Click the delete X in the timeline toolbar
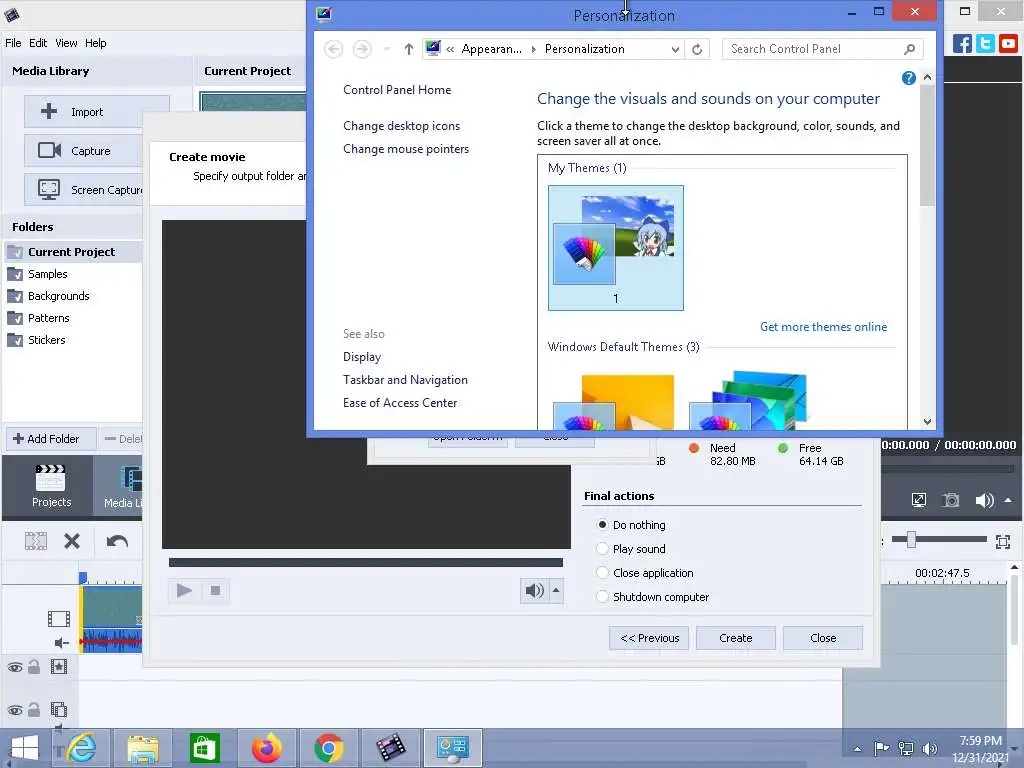The width and height of the screenshot is (1024, 768). (x=72, y=541)
